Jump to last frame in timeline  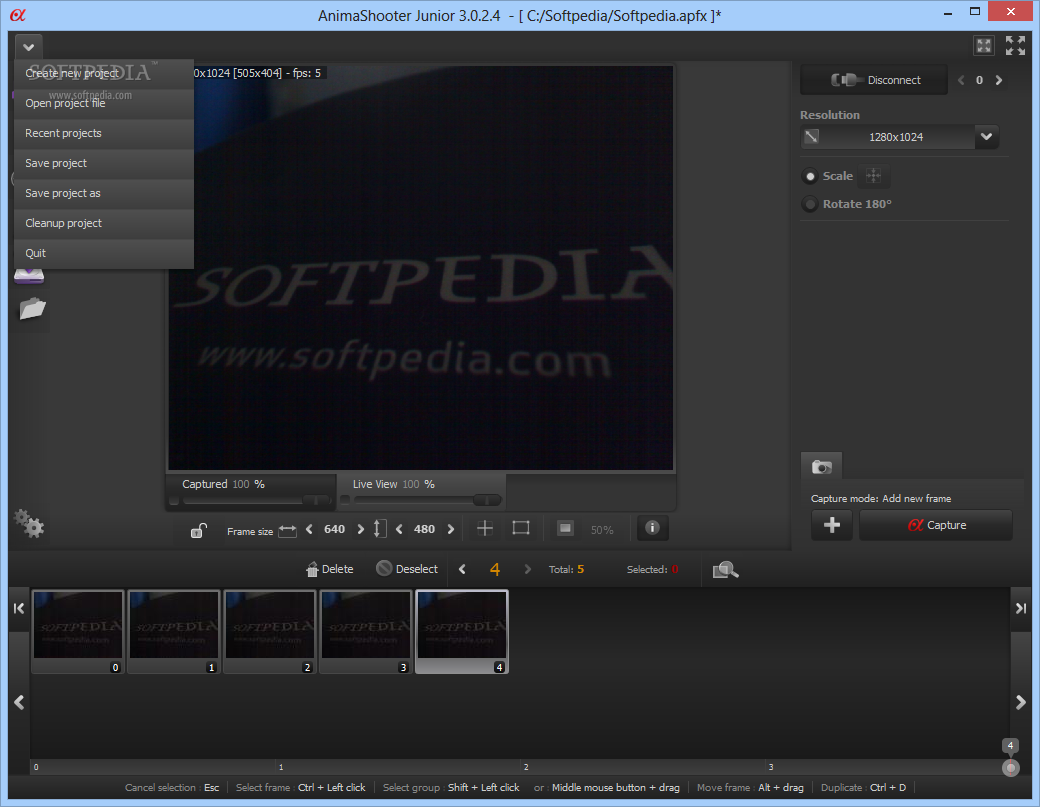[1021, 608]
